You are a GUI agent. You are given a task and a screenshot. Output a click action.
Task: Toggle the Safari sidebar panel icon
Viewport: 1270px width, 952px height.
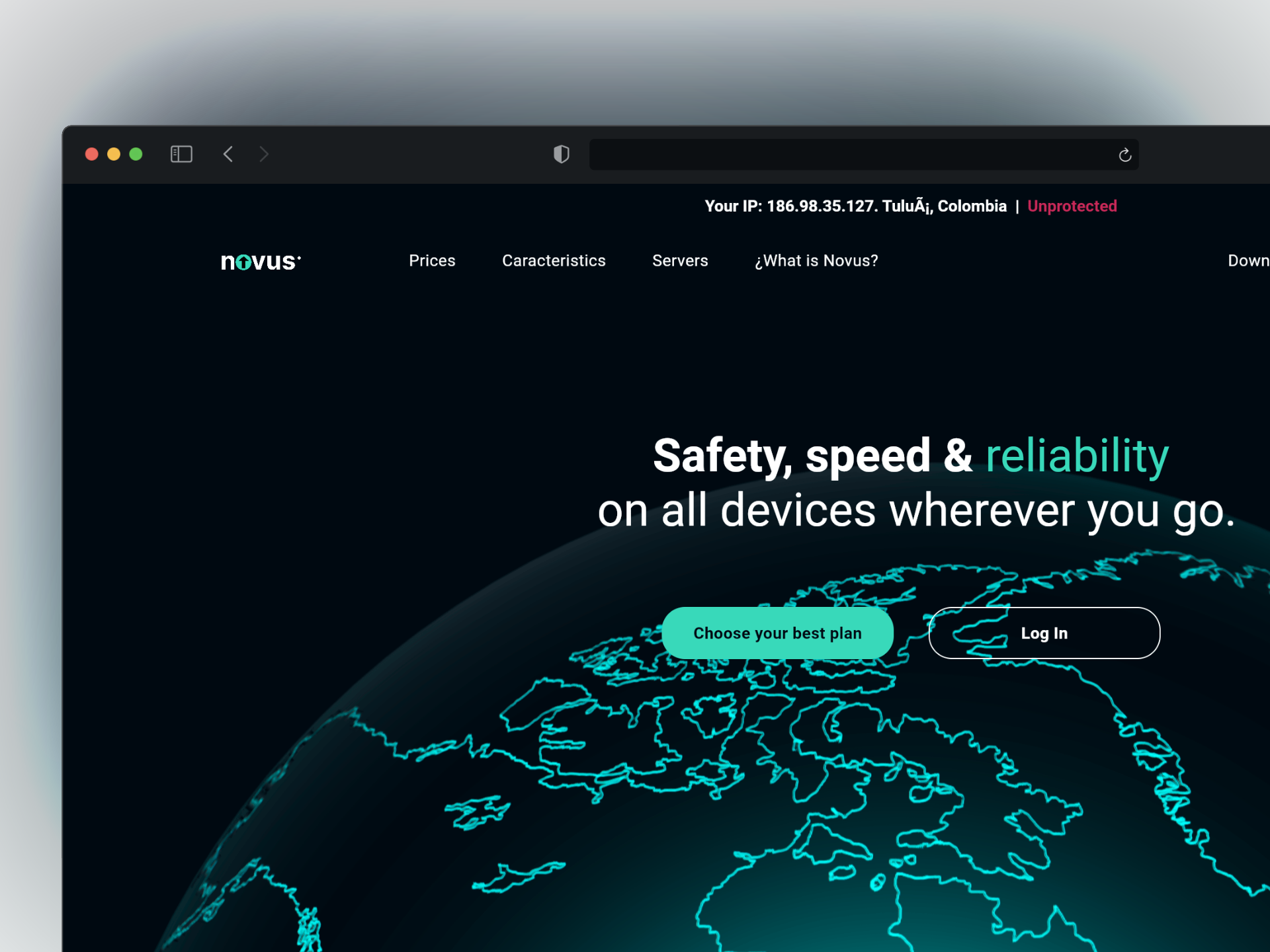click(x=181, y=154)
